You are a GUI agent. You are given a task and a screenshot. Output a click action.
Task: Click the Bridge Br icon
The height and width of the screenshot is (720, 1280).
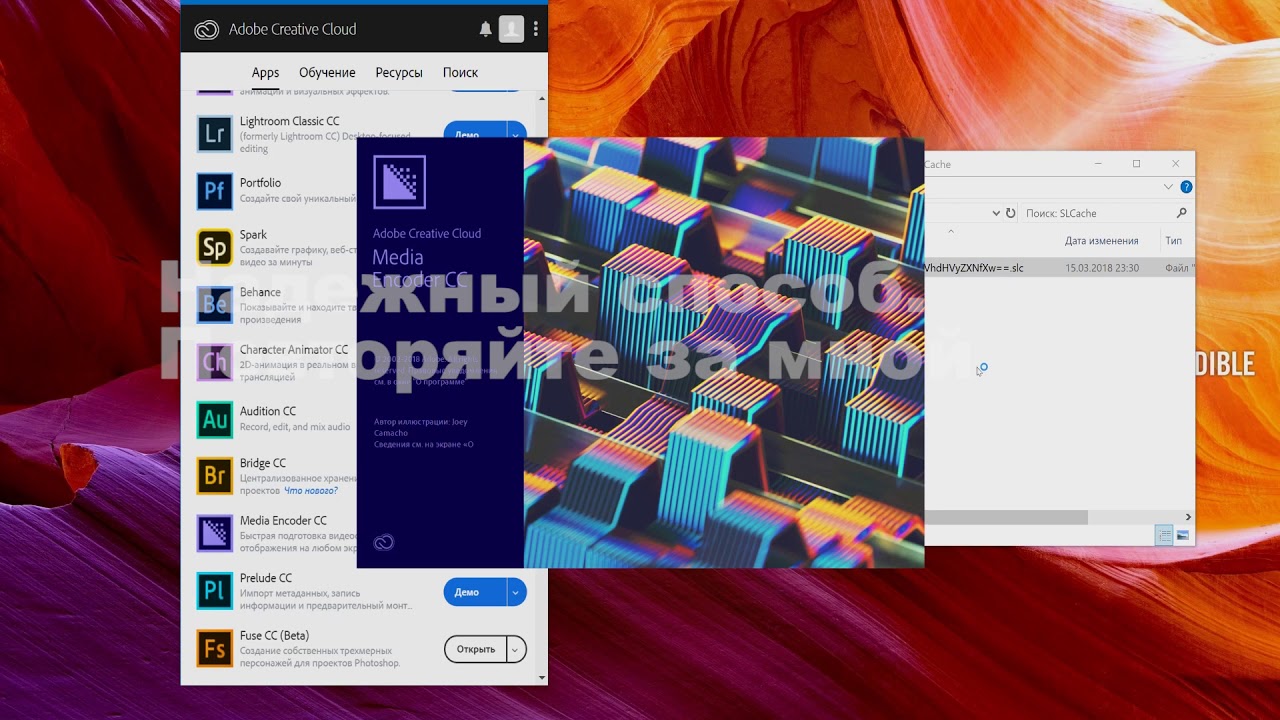pos(215,476)
